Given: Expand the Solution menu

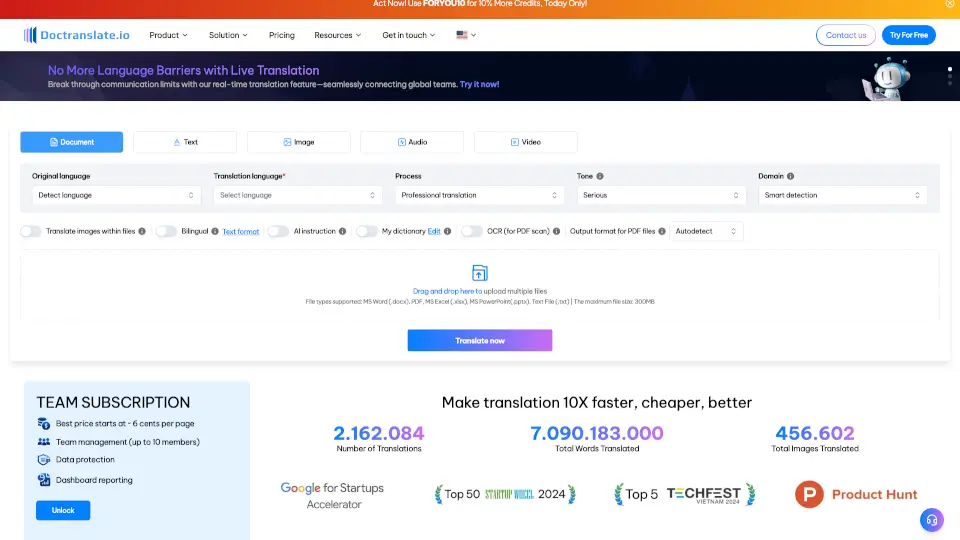Looking at the screenshot, I should click(228, 35).
